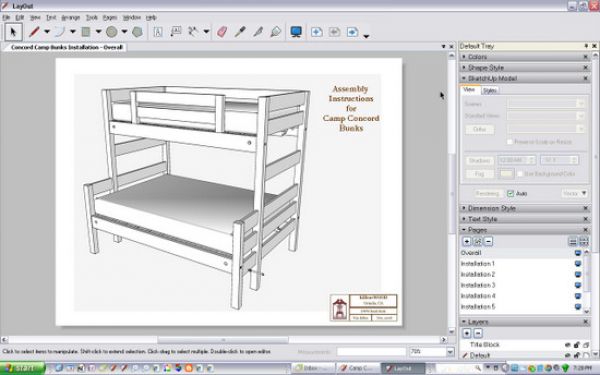600x375 pixels.
Task: Select the pink Eraser tool
Action: [x=222, y=32]
